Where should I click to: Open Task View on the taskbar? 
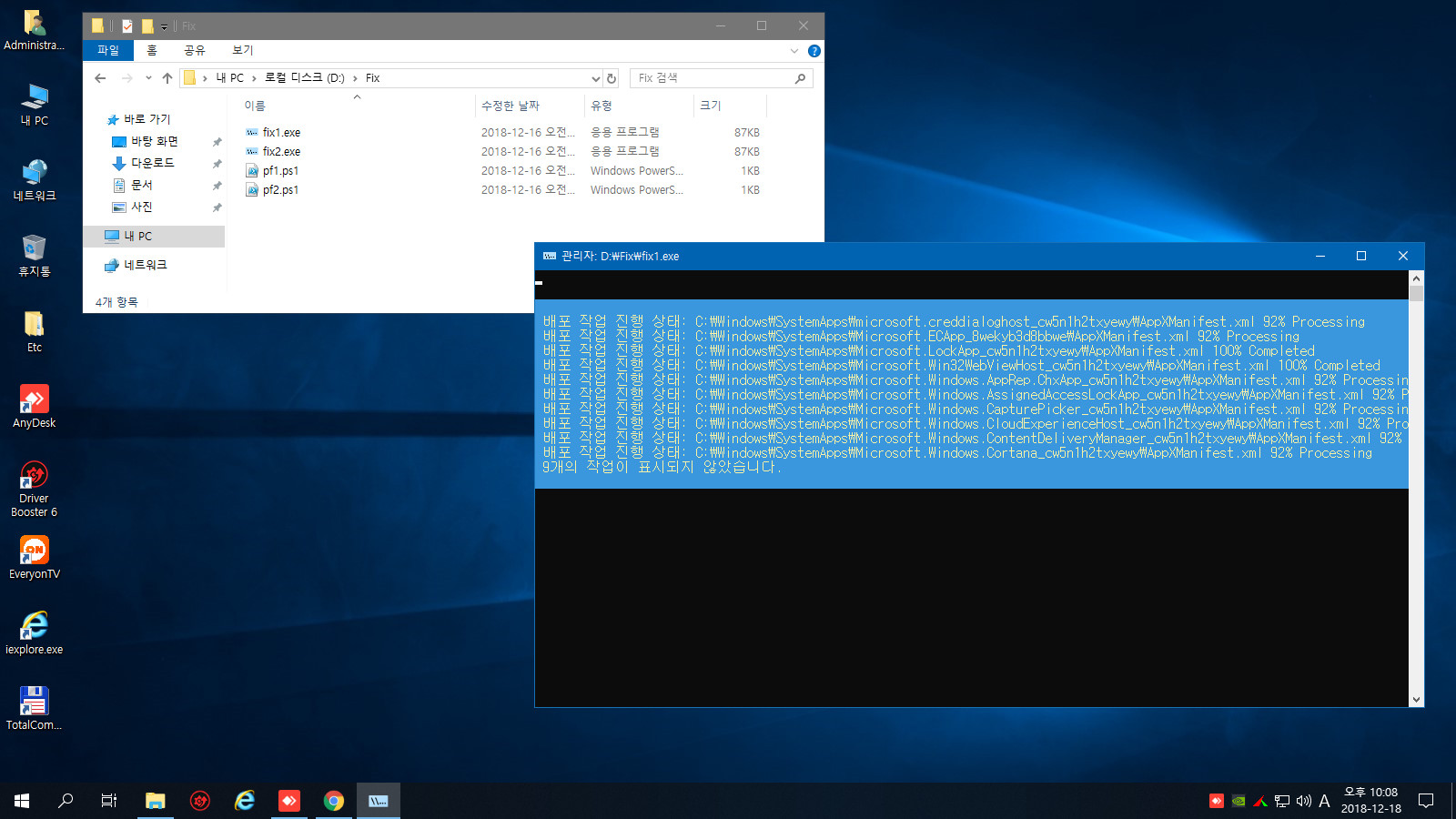109,801
